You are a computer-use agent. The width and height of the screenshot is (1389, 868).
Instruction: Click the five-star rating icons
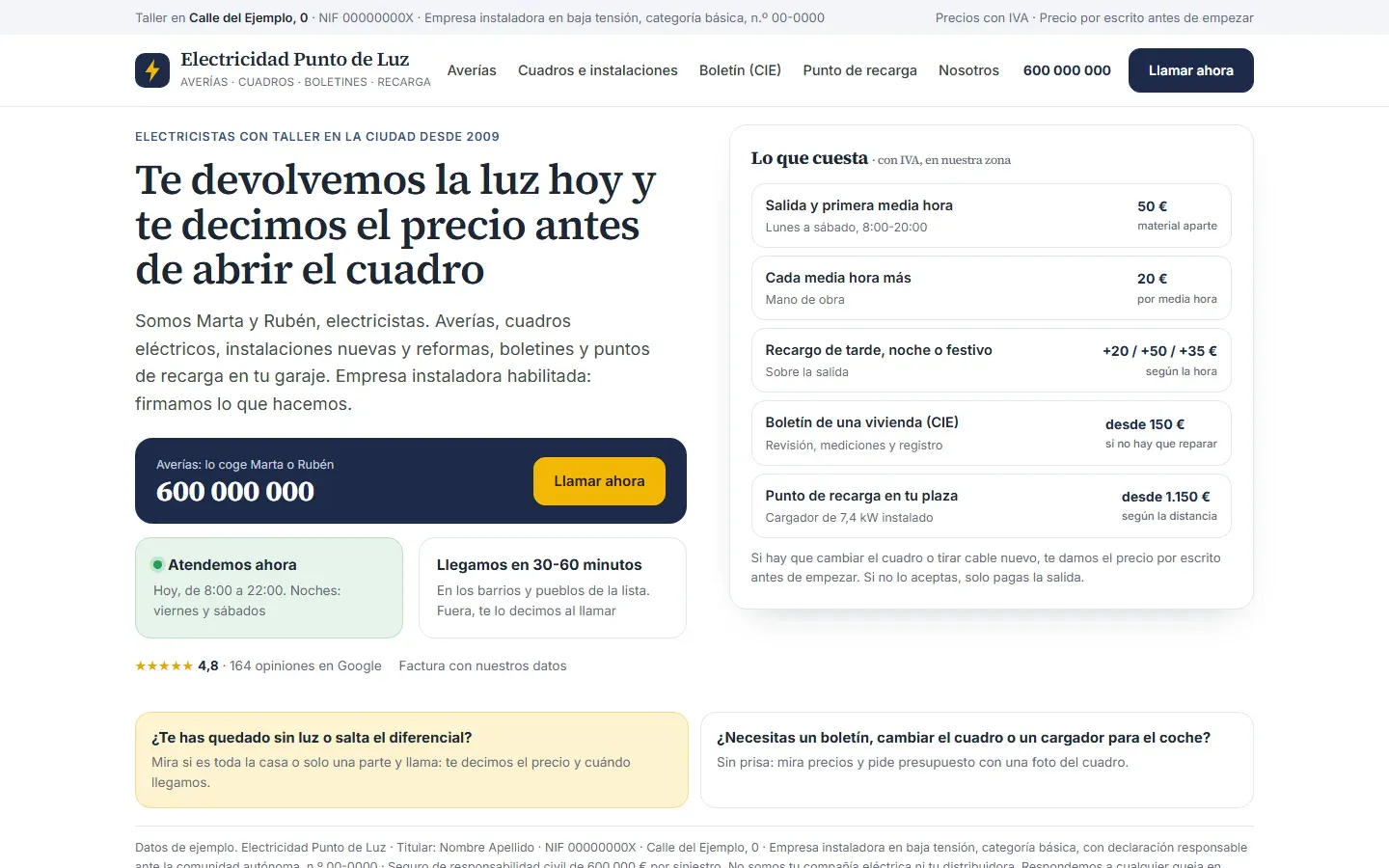click(x=164, y=665)
